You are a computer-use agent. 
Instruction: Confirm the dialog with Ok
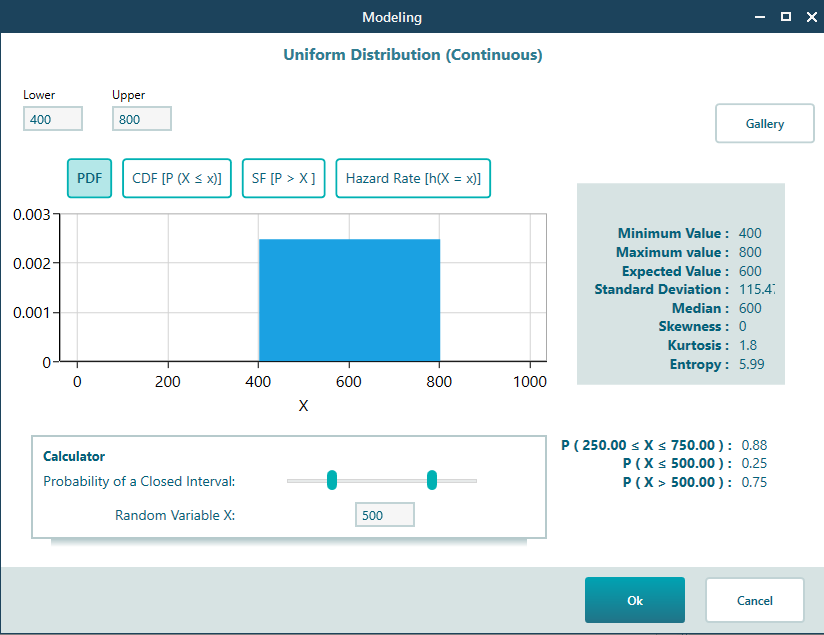pyautogui.click(x=634, y=600)
